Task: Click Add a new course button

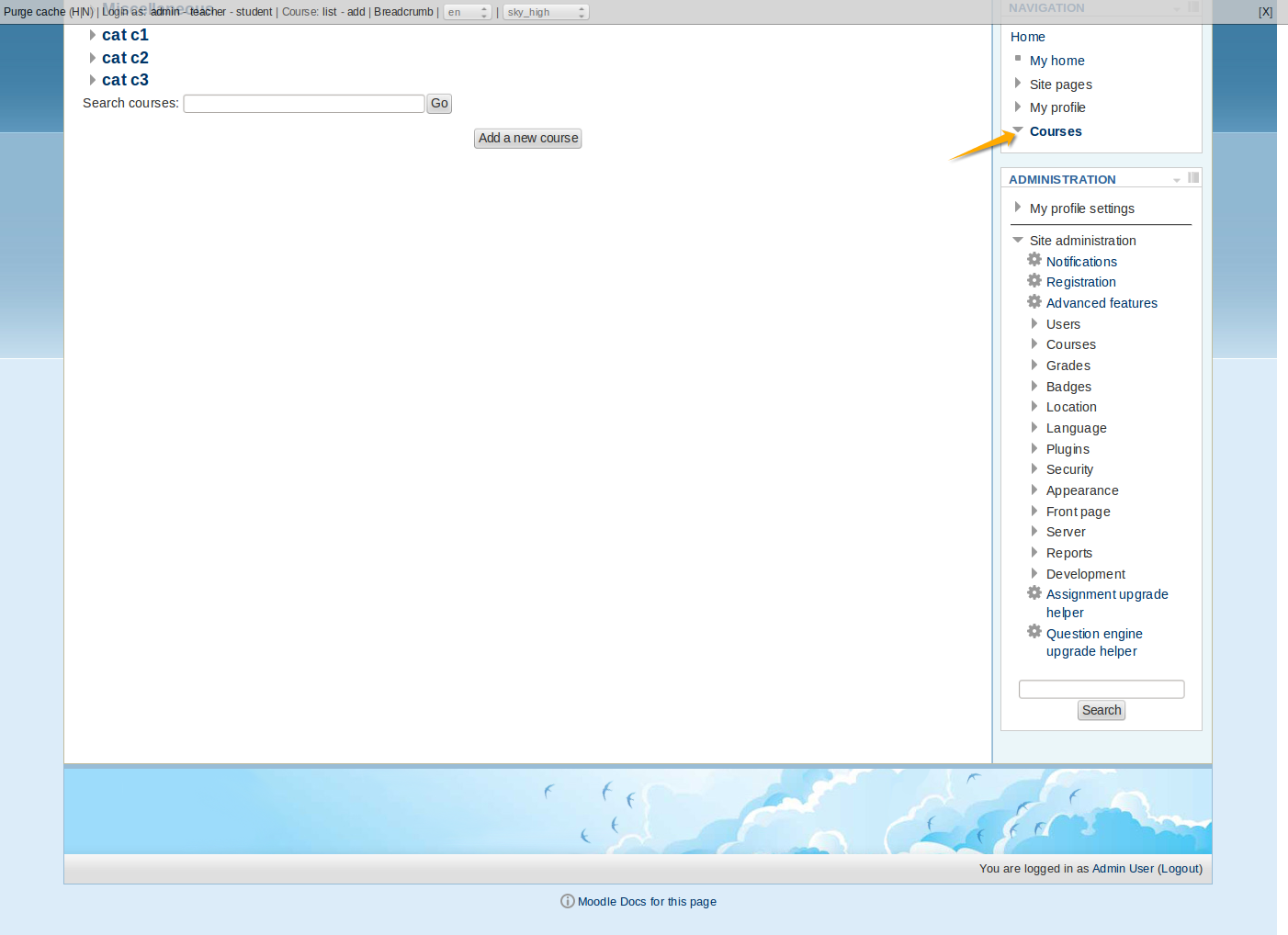Action: (x=528, y=138)
